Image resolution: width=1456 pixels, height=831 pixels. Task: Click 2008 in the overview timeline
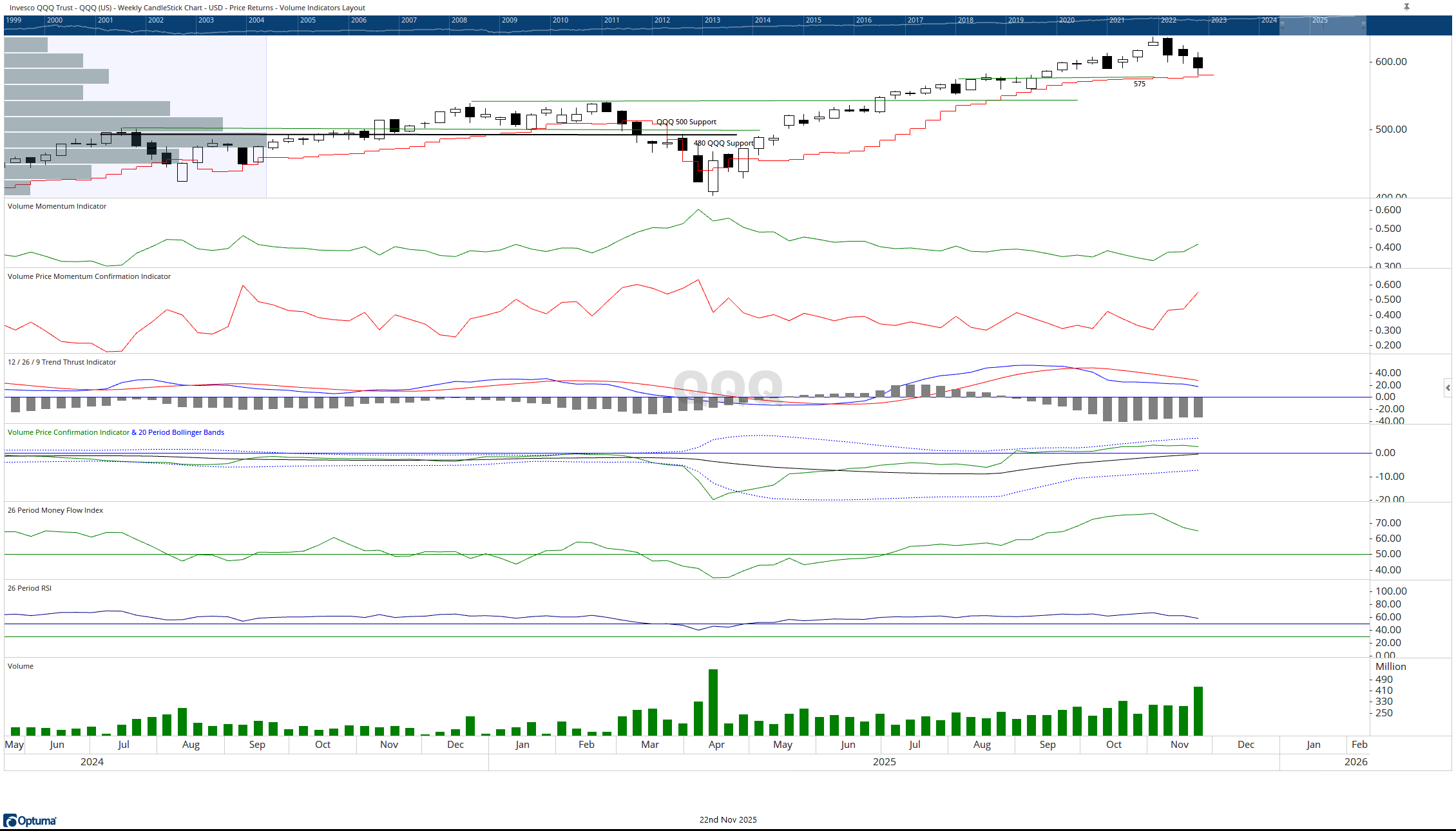click(459, 20)
